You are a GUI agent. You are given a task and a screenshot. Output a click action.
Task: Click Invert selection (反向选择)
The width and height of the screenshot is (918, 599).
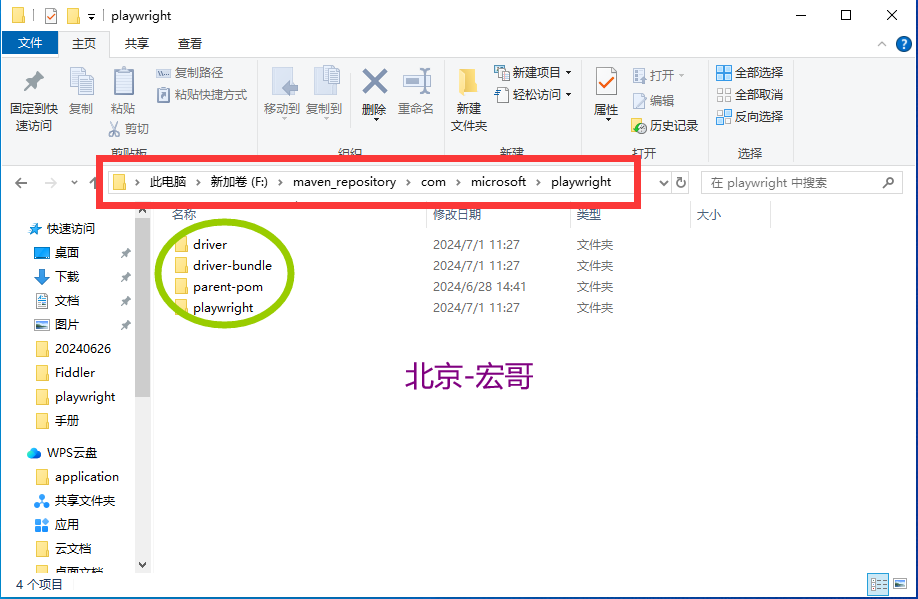(x=749, y=117)
